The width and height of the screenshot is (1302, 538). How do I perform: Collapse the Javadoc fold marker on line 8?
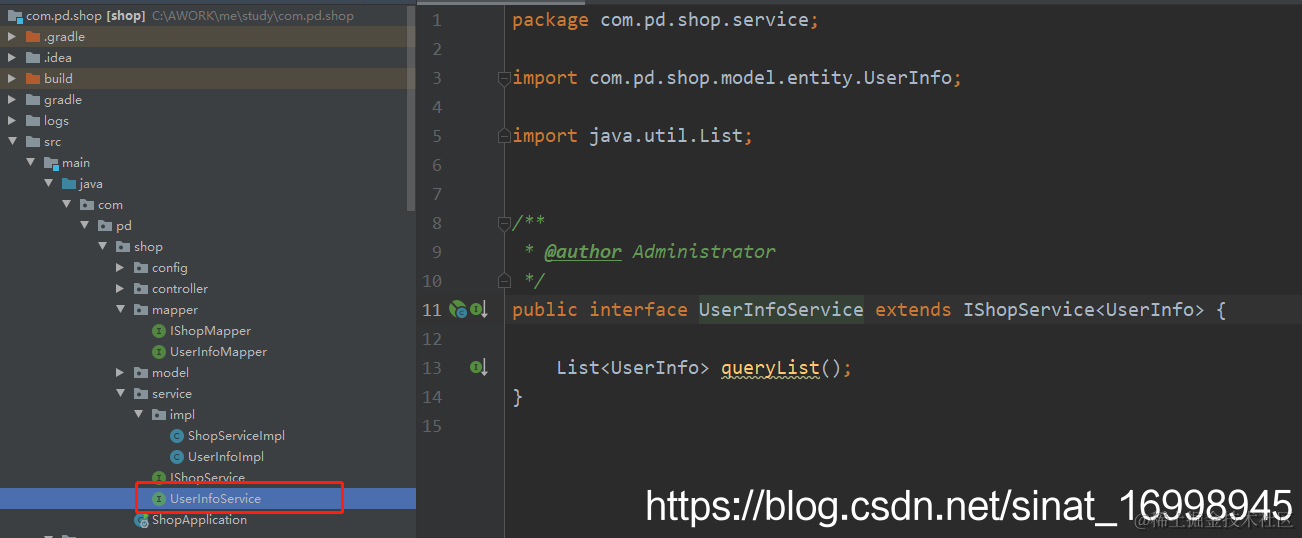pos(504,223)
